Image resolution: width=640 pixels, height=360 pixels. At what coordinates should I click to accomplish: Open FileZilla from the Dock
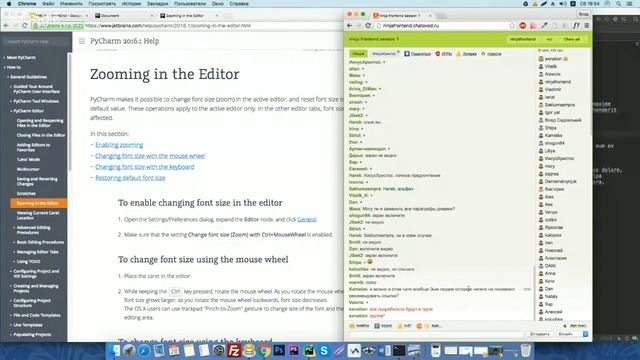coord(234,351)
